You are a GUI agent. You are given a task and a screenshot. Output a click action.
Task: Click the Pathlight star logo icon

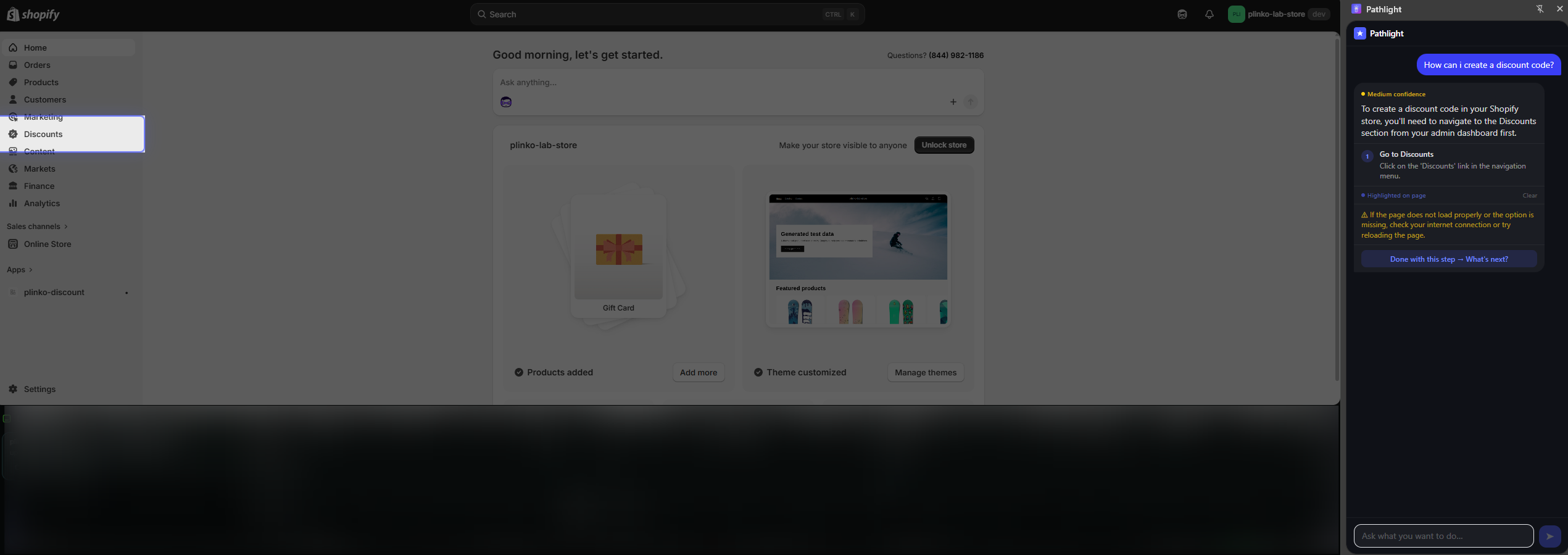click(x=1360, y=33)
